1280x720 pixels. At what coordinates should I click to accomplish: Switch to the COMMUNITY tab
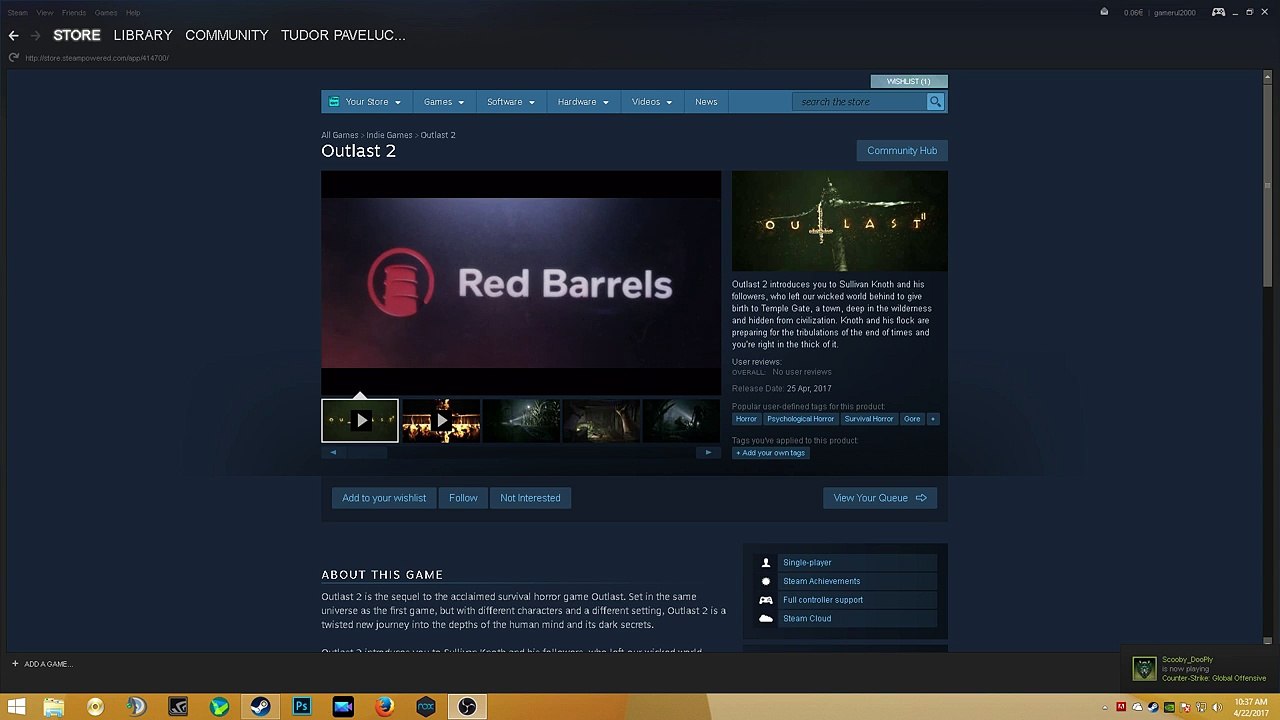[x=227, y=35]
